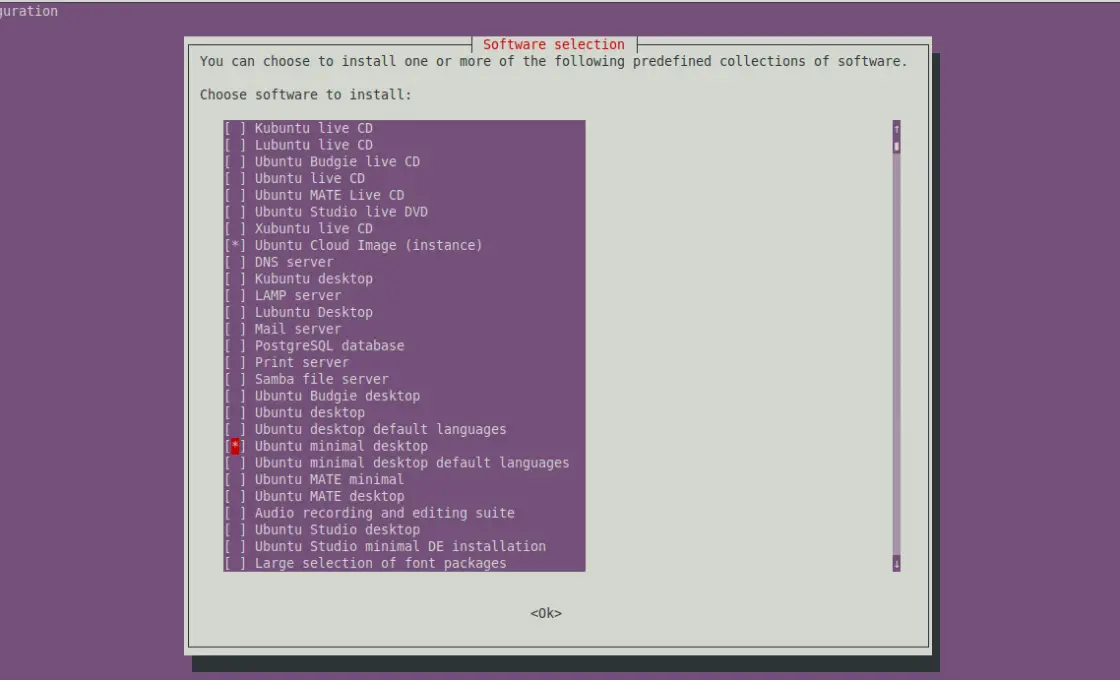Enable Ubuntu desktop default languages
The height and width of the screenshot is (680, 1120).
pyautogui.click(x=235, y=429)
